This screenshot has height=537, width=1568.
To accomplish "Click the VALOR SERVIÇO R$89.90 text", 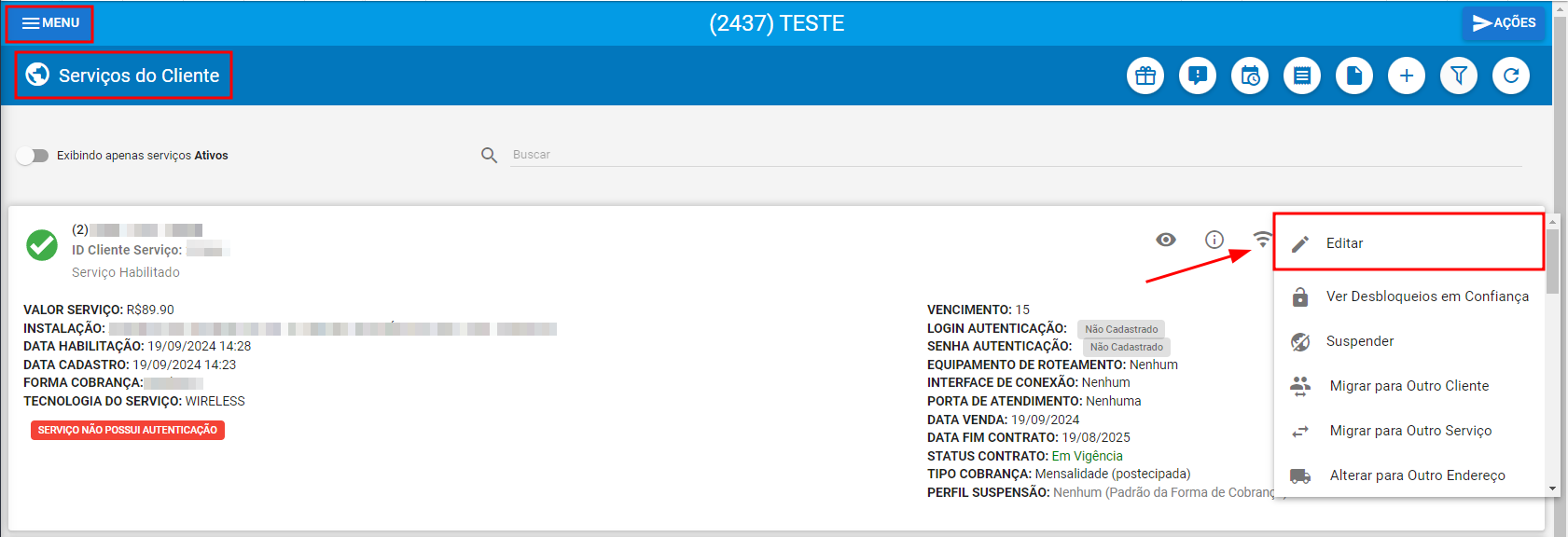I will pyautogui.click(x=99, y=310).
